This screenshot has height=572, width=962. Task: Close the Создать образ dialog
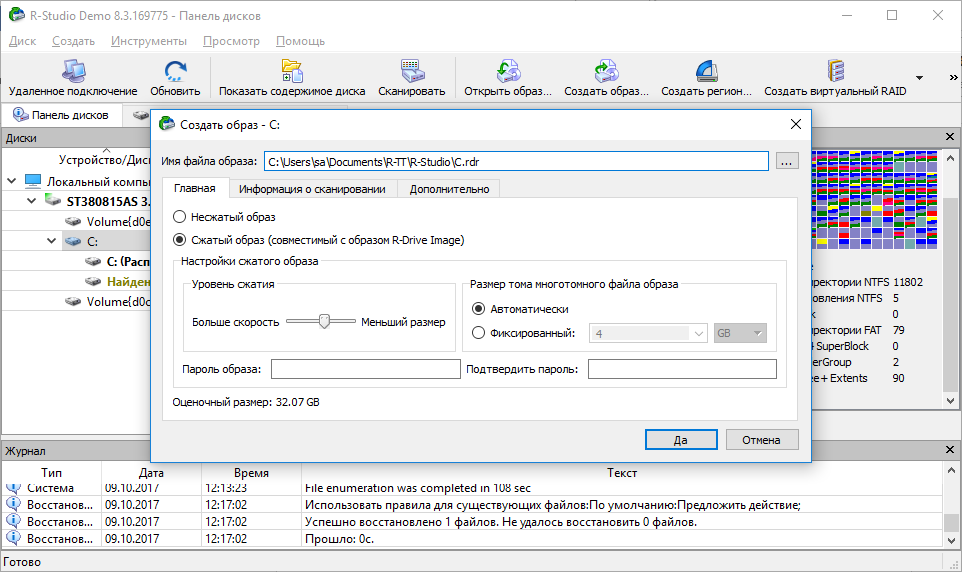tap(796, 124)
